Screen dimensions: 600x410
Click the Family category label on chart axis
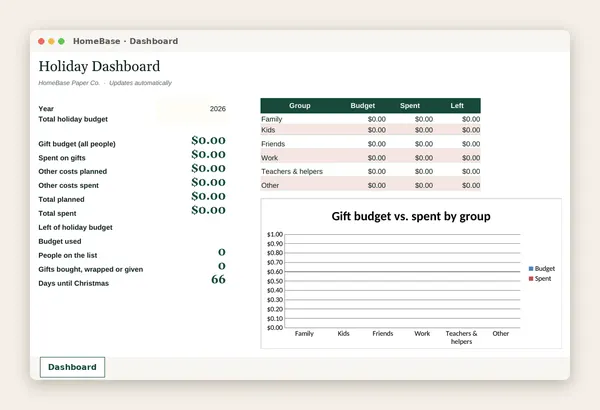point(304,333)
